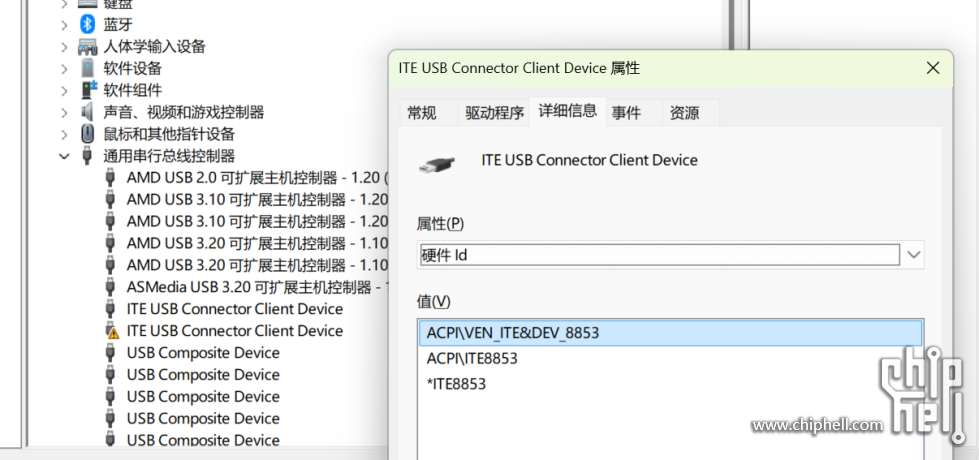Select the 声音、视频和游戏控制器 label
The image size is (979, 460).
click(x=184, y=112)
